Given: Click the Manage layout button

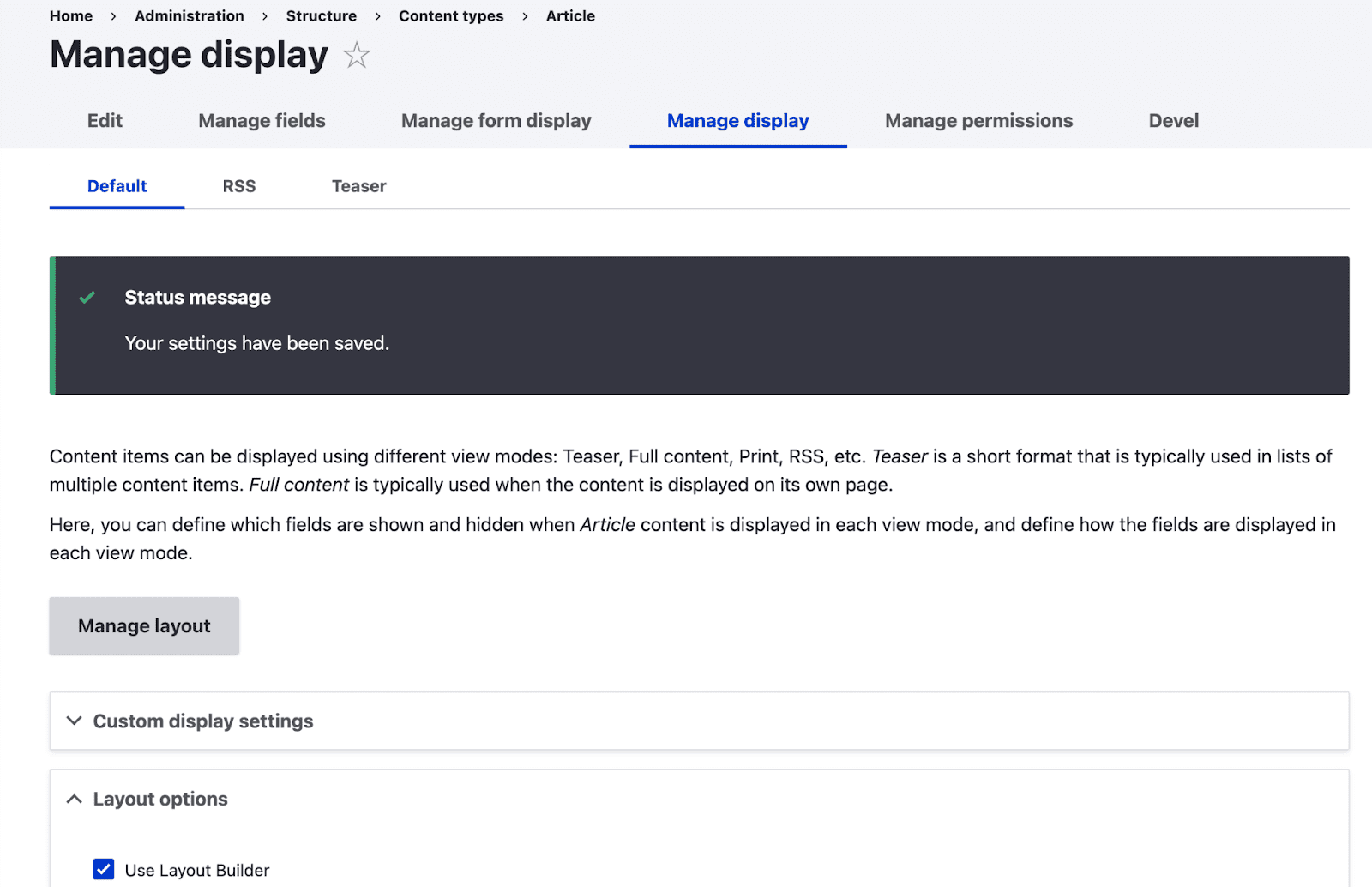Looking at the screenshot, I should click(x=144, y=626).
